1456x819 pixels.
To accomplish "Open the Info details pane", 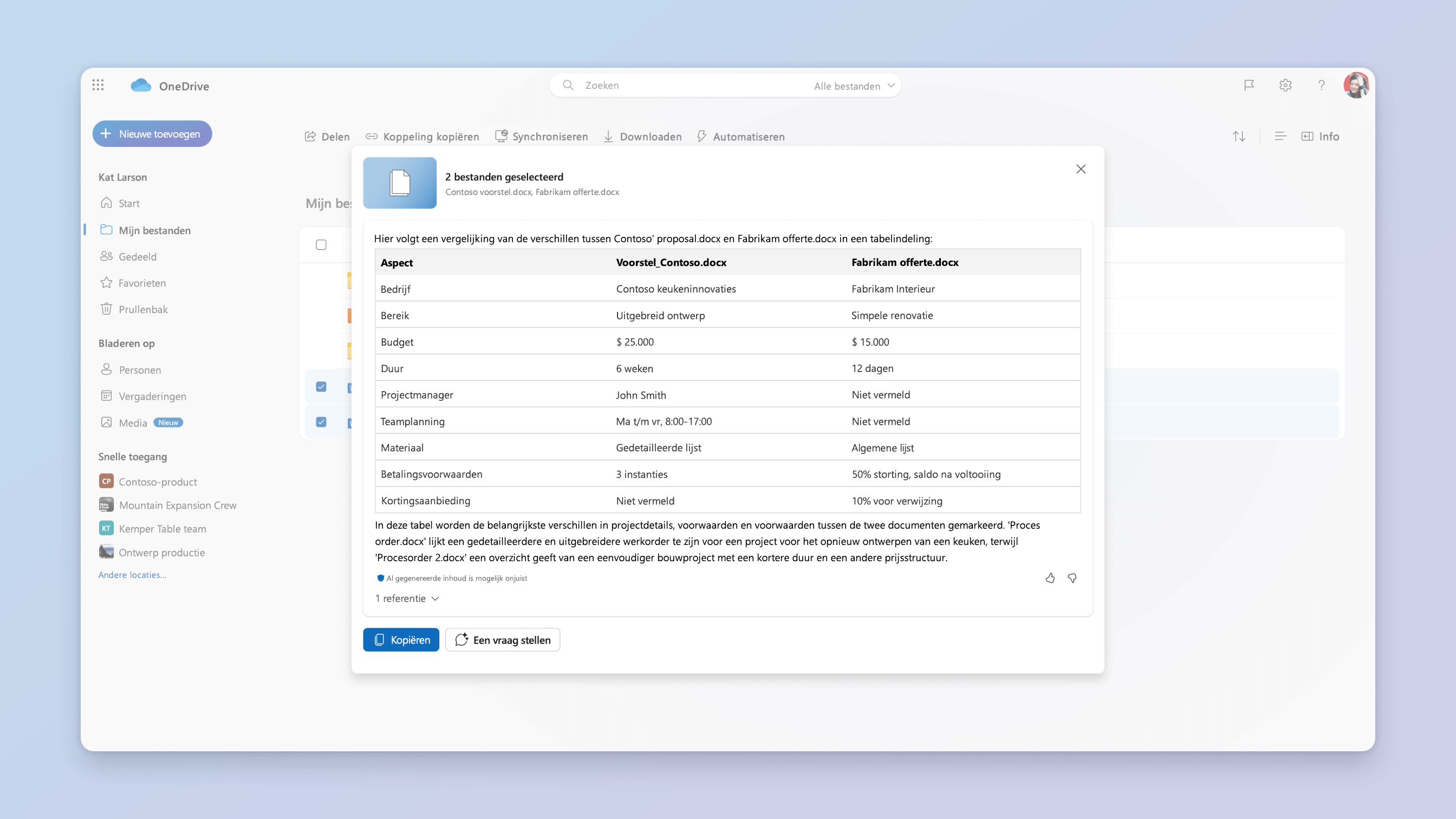I will click(1321, 136).
